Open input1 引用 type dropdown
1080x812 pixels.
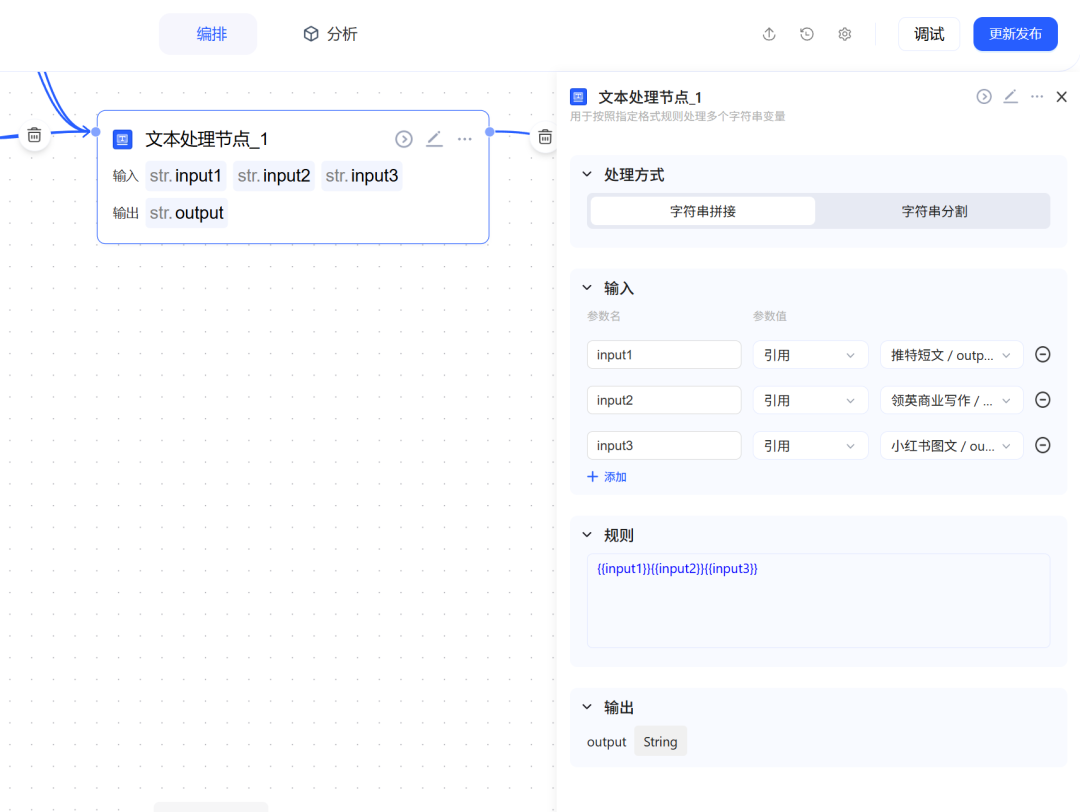(x=810, y=355)
